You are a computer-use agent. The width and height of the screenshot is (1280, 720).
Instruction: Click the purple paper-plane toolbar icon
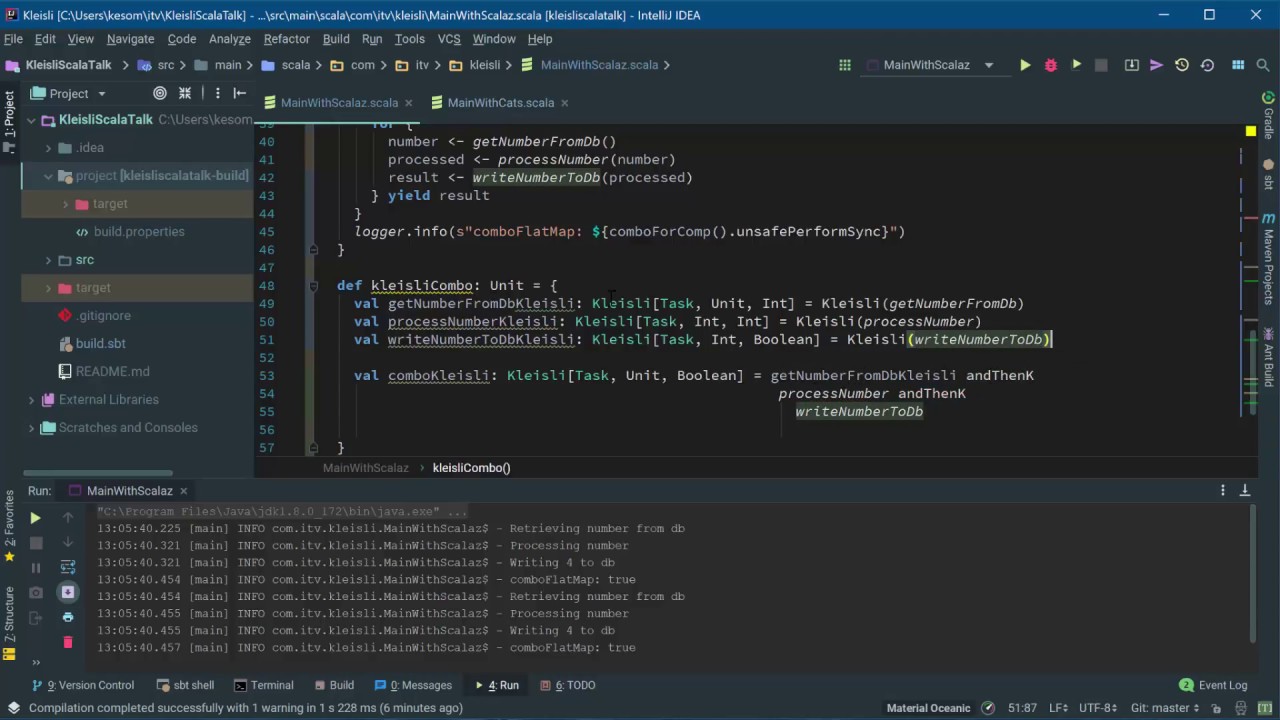pyautogui.click(x=1156, y=65)
